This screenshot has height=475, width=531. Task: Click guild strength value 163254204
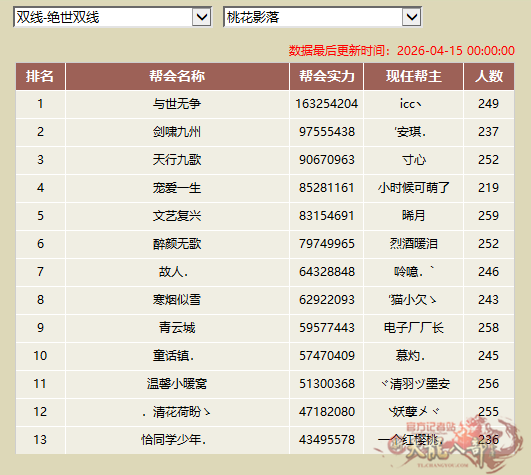click(326, 104)
